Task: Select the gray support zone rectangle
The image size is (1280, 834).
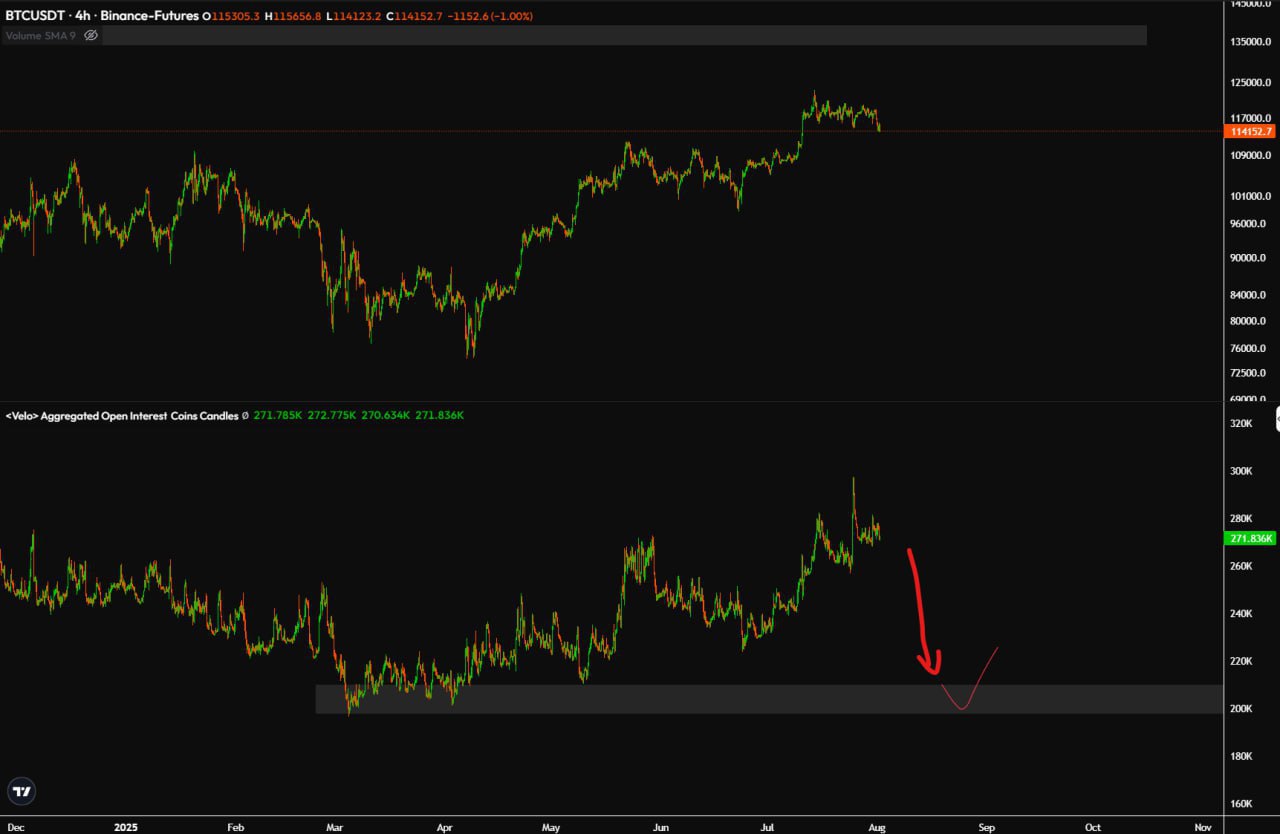Action: click(620, 699)
